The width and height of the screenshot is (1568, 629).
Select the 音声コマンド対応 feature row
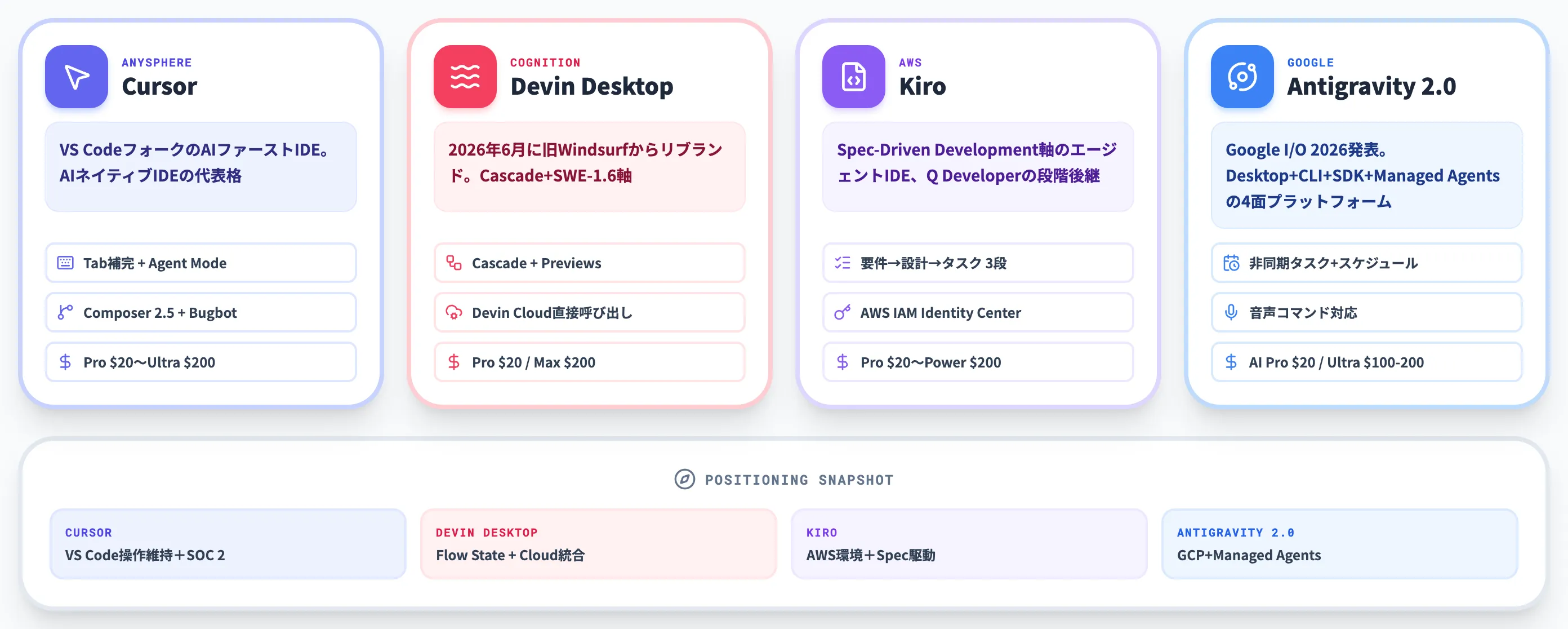1366,312
